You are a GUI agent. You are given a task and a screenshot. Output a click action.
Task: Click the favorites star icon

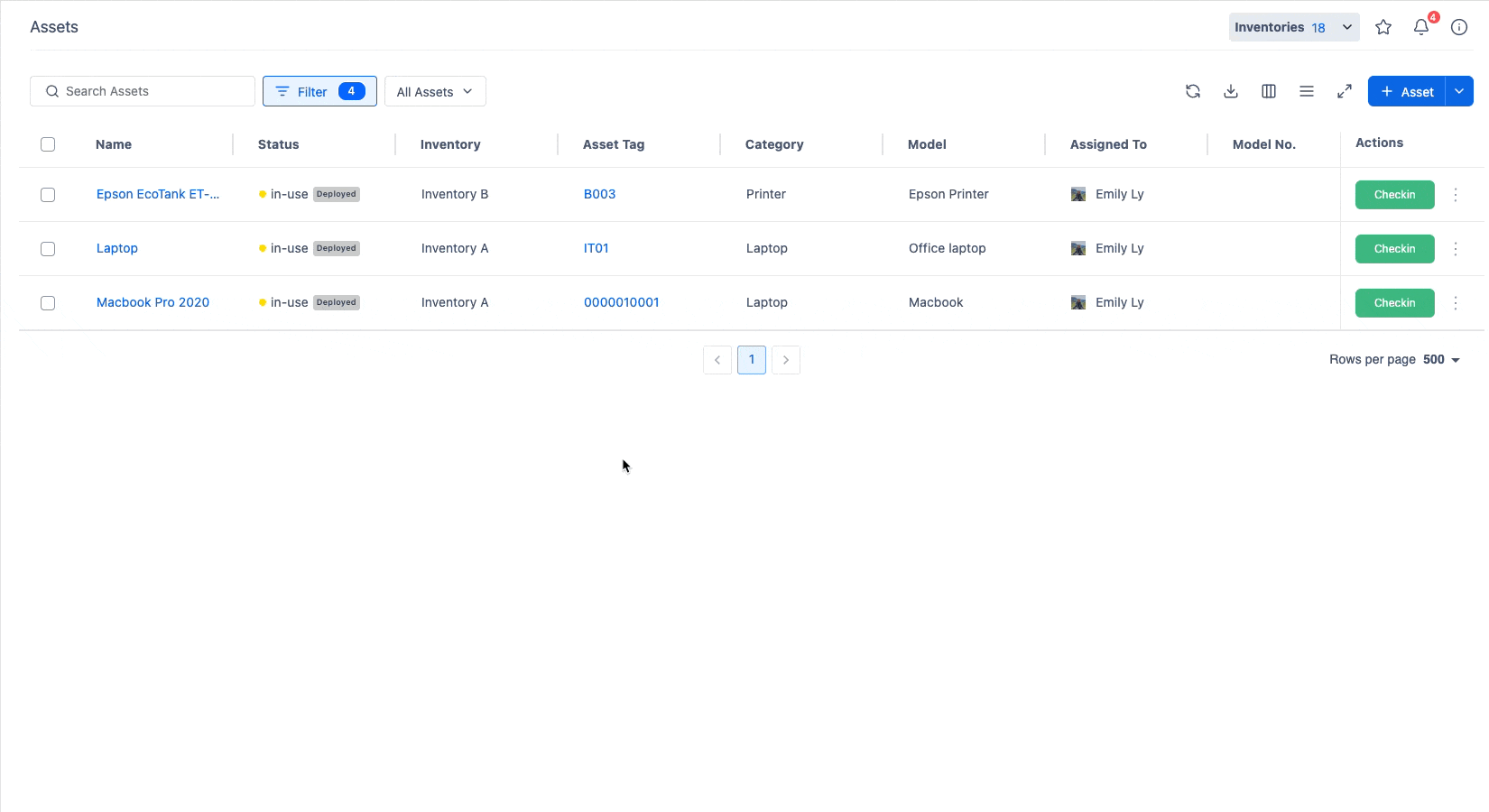pyautogui.click(x=1383, y=27)
